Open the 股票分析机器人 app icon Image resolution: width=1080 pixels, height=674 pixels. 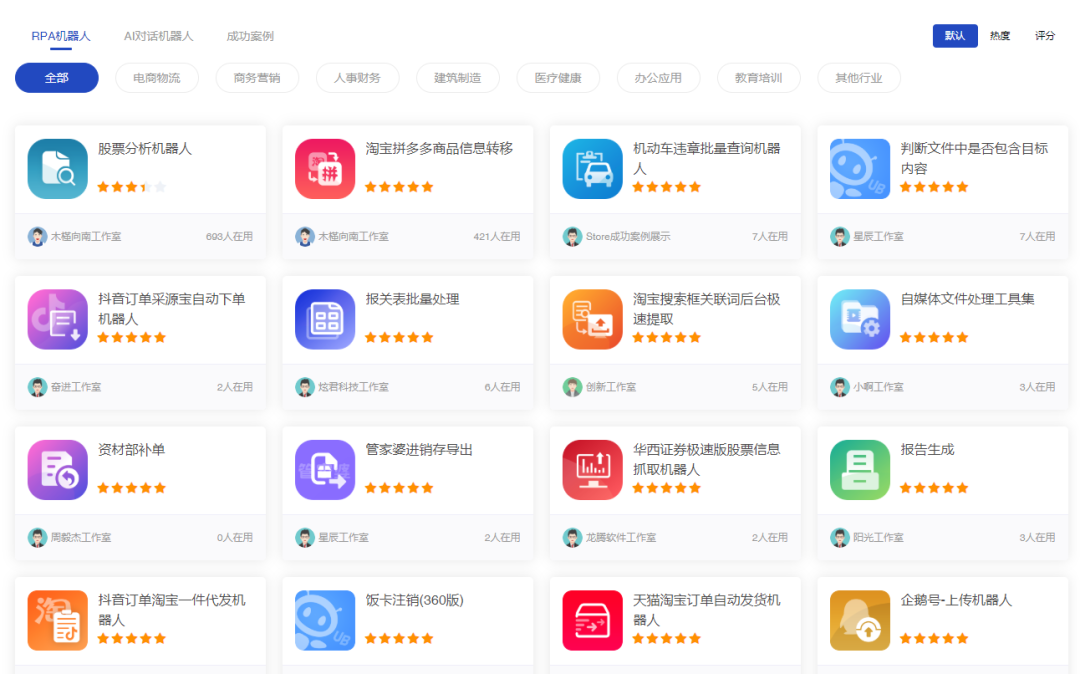[x=57, y=169]
